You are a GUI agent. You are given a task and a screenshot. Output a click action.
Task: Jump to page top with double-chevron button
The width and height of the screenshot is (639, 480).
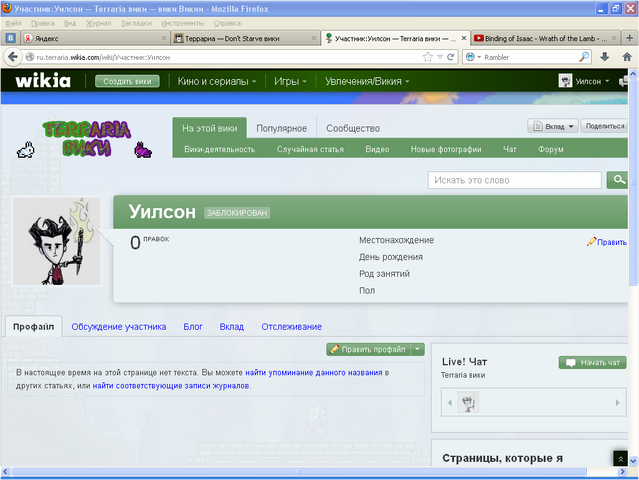(x=620, y=459)
